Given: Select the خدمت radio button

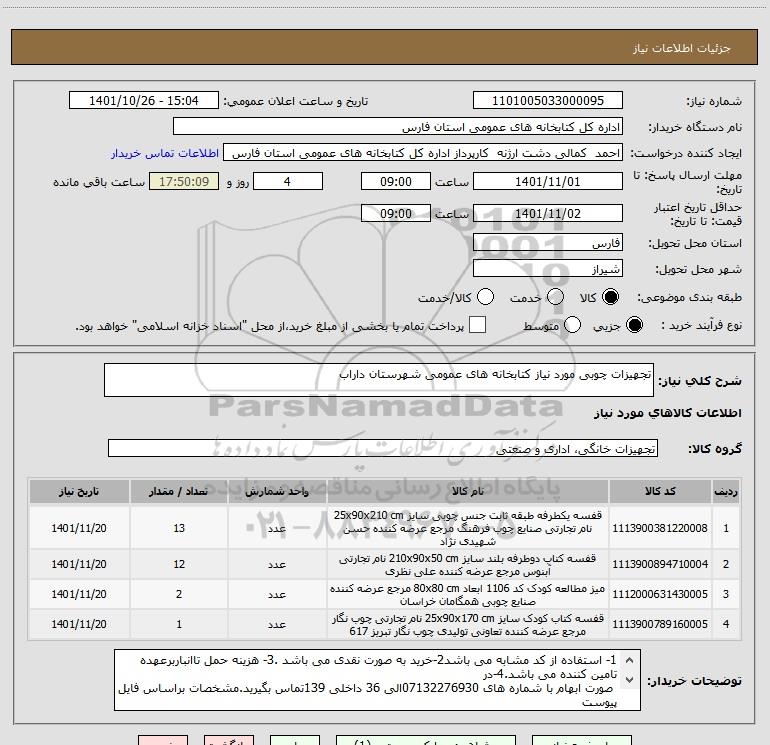Looking at the screenshot, I should click(x=555, y=297).
